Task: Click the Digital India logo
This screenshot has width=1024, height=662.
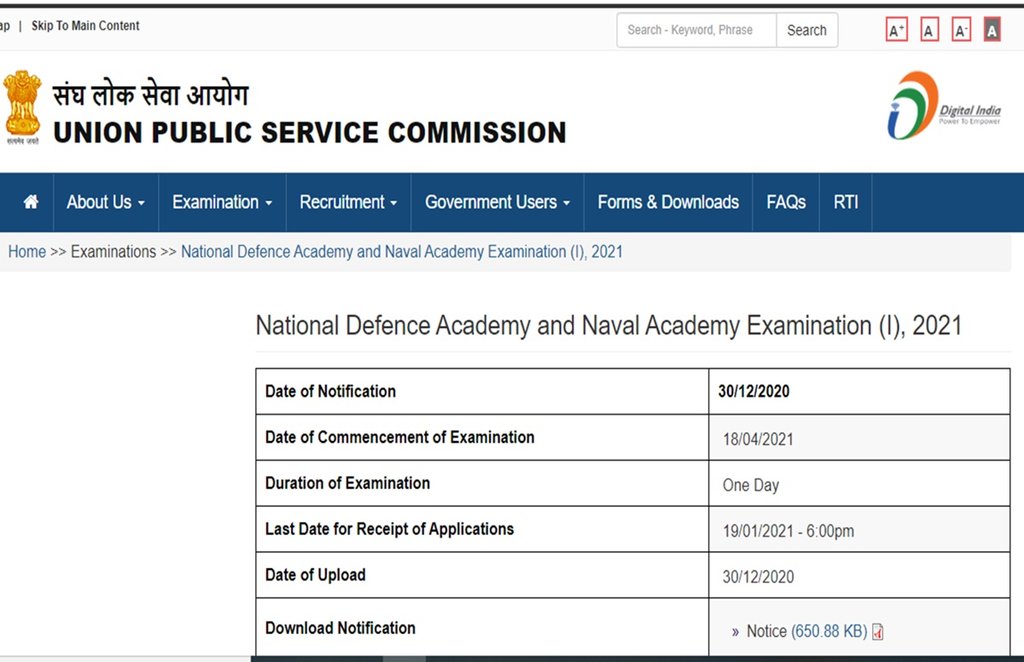Action: click(x=940, y=105)
